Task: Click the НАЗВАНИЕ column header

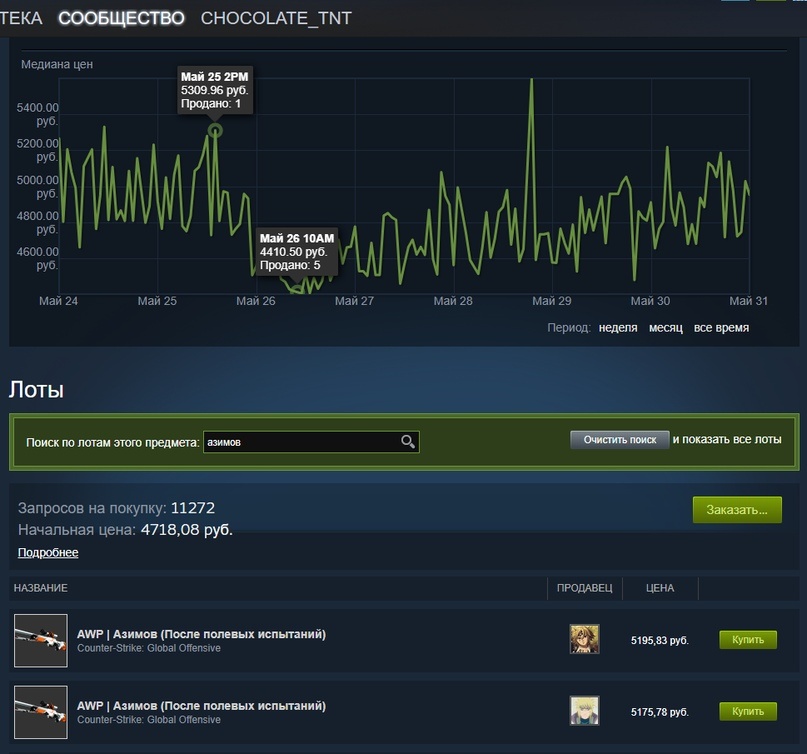Action: tap(41, 588)
